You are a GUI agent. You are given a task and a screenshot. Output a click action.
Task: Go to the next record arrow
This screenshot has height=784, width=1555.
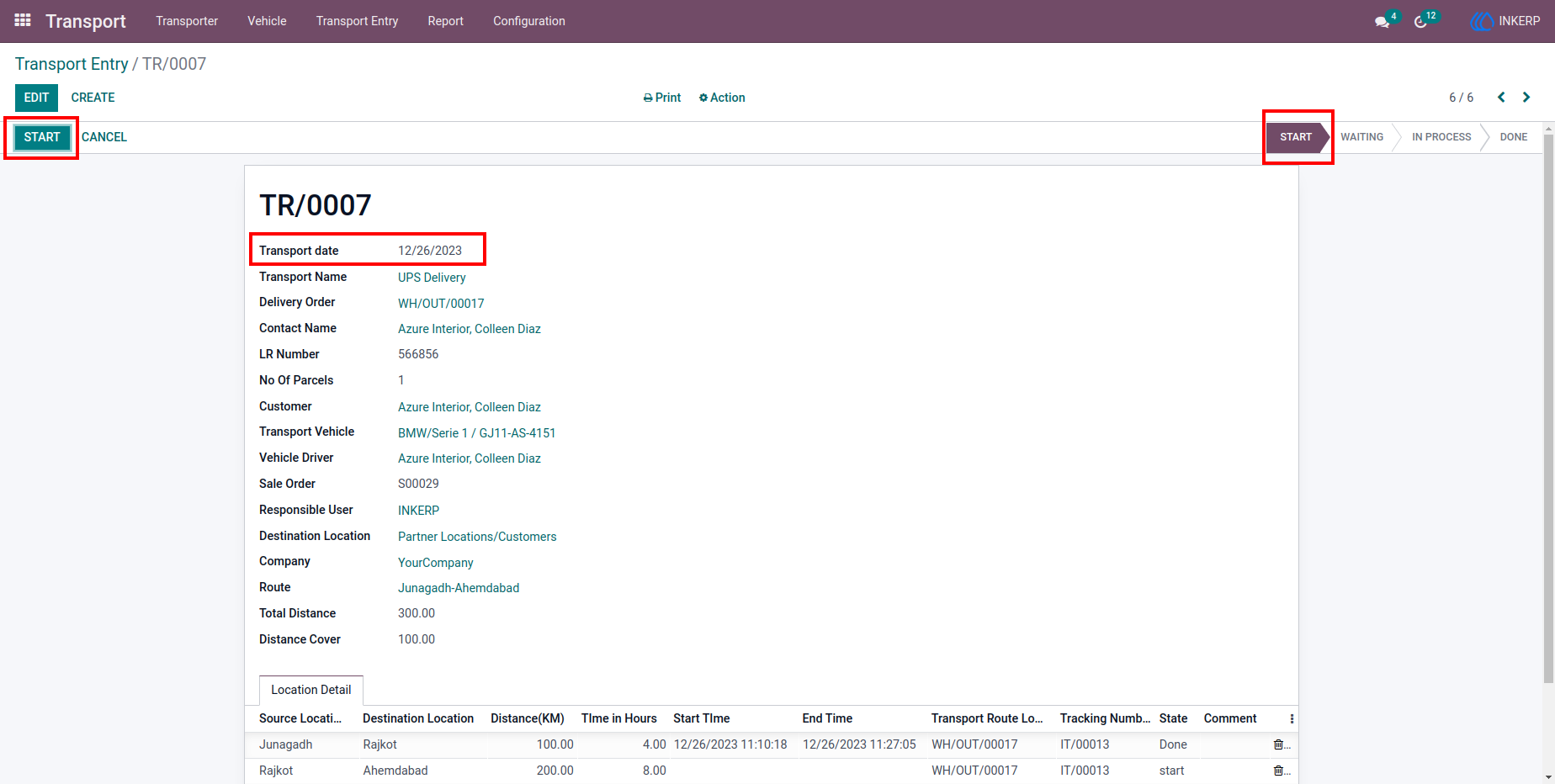(x=1526, y=98)
